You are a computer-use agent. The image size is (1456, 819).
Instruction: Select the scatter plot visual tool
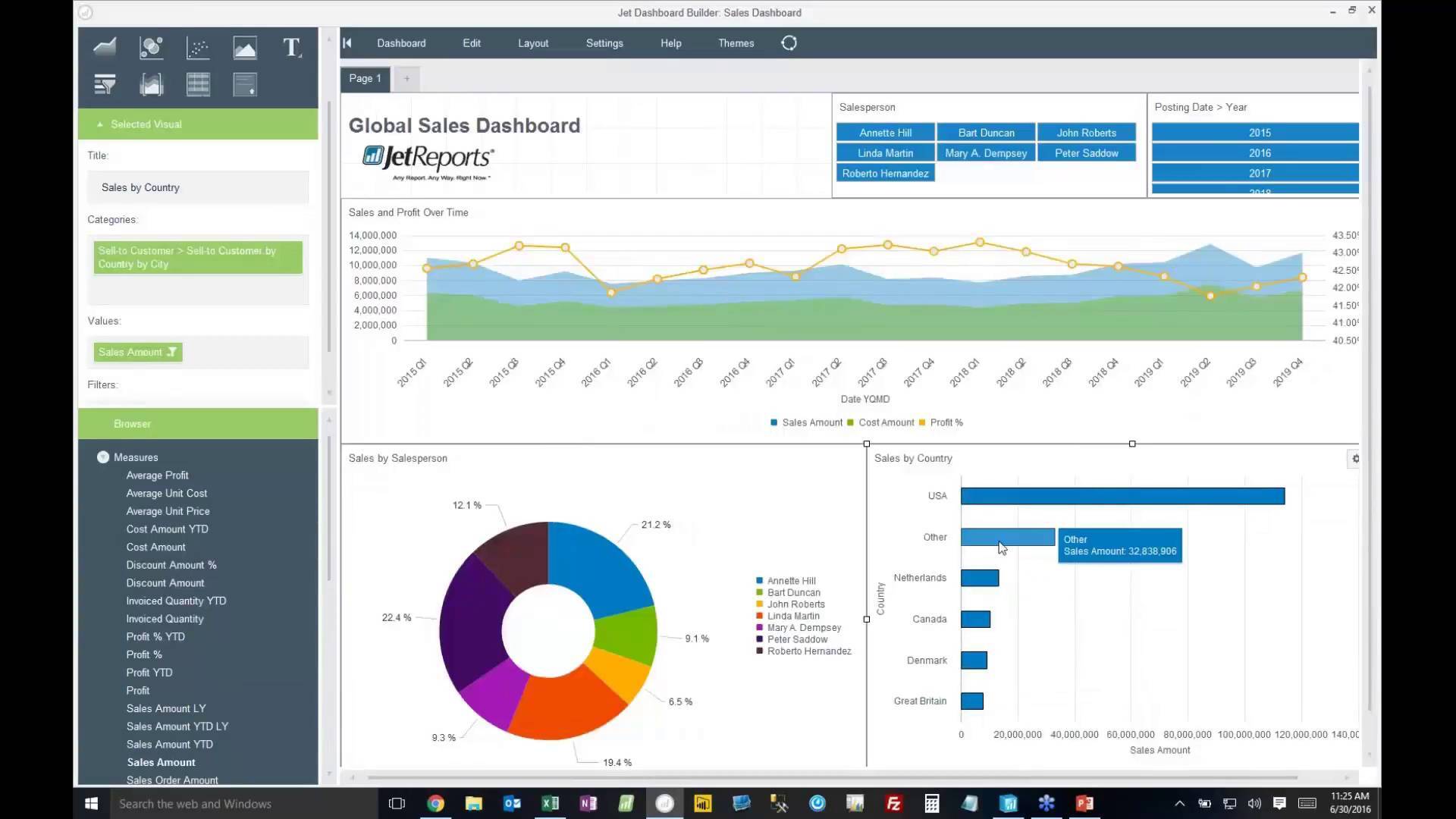pos(198,47)
